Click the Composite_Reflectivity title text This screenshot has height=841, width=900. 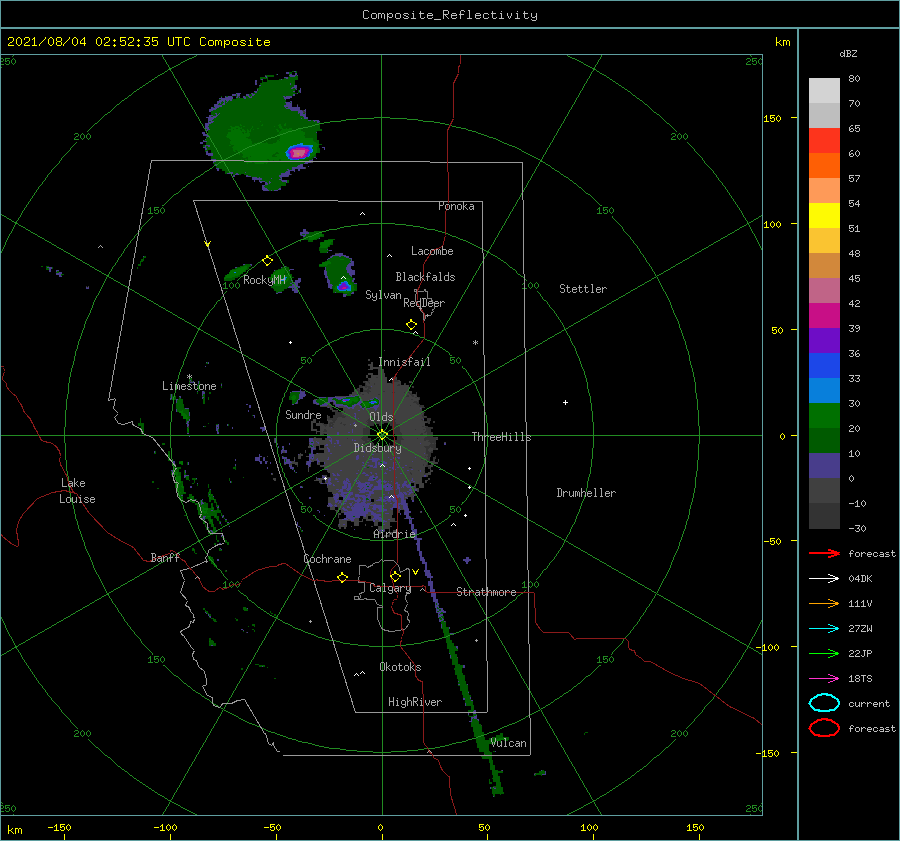(x=449, y=15)
